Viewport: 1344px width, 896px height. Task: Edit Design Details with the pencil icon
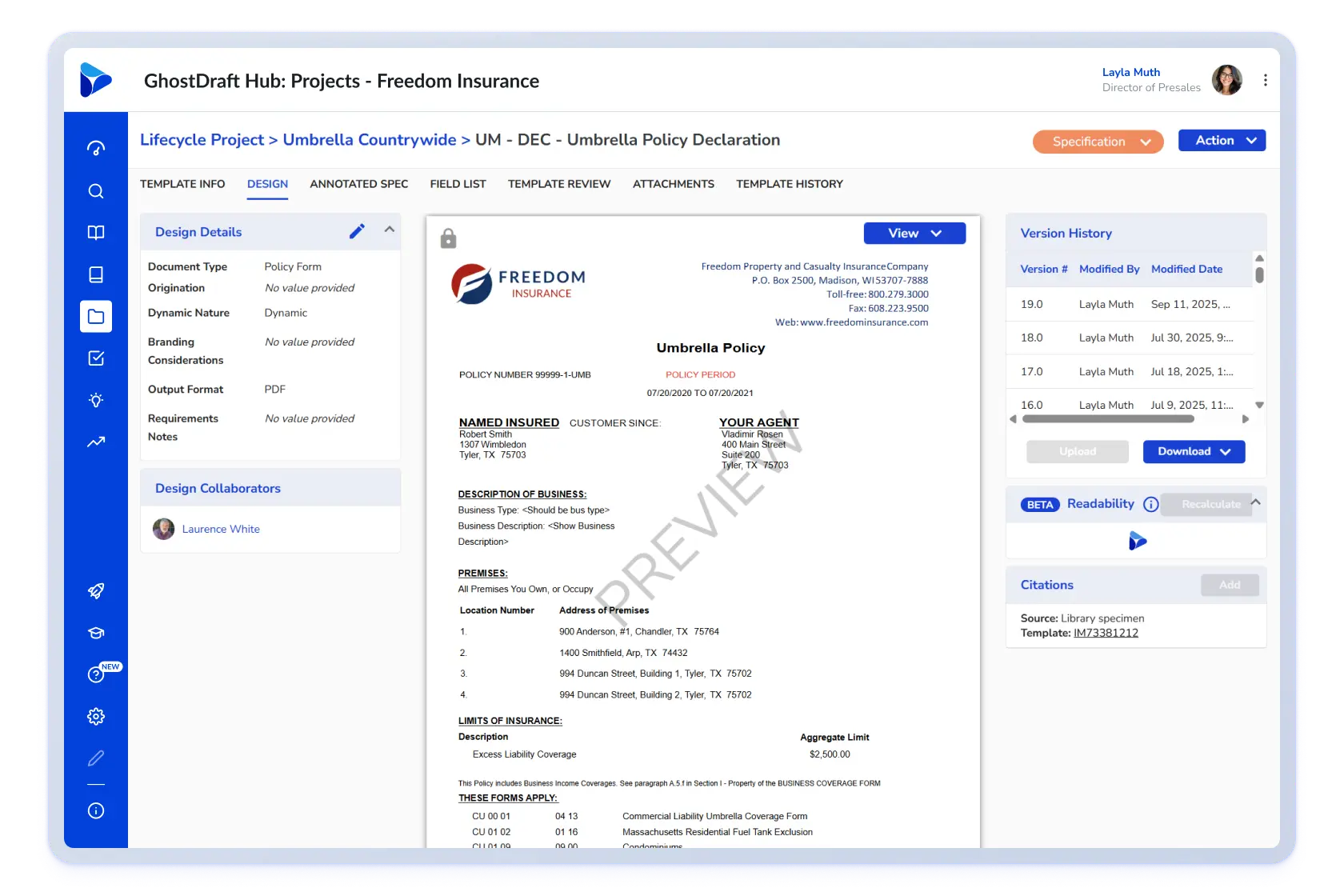tap(357, 231)
